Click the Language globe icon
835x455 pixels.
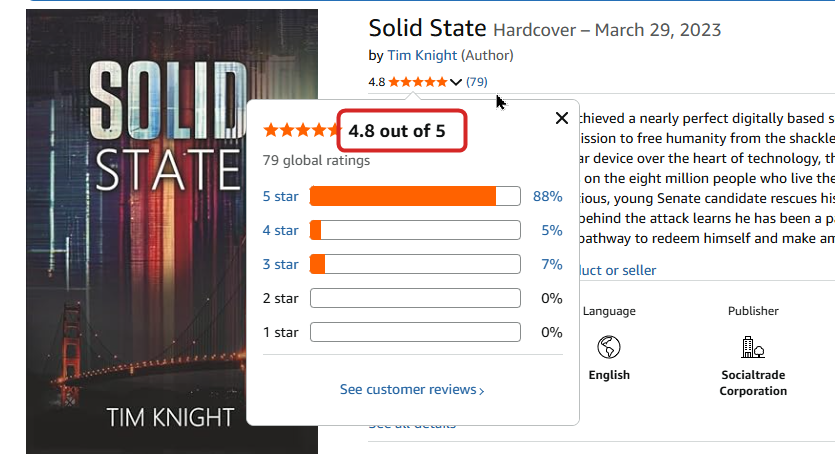tap(609, 347)
